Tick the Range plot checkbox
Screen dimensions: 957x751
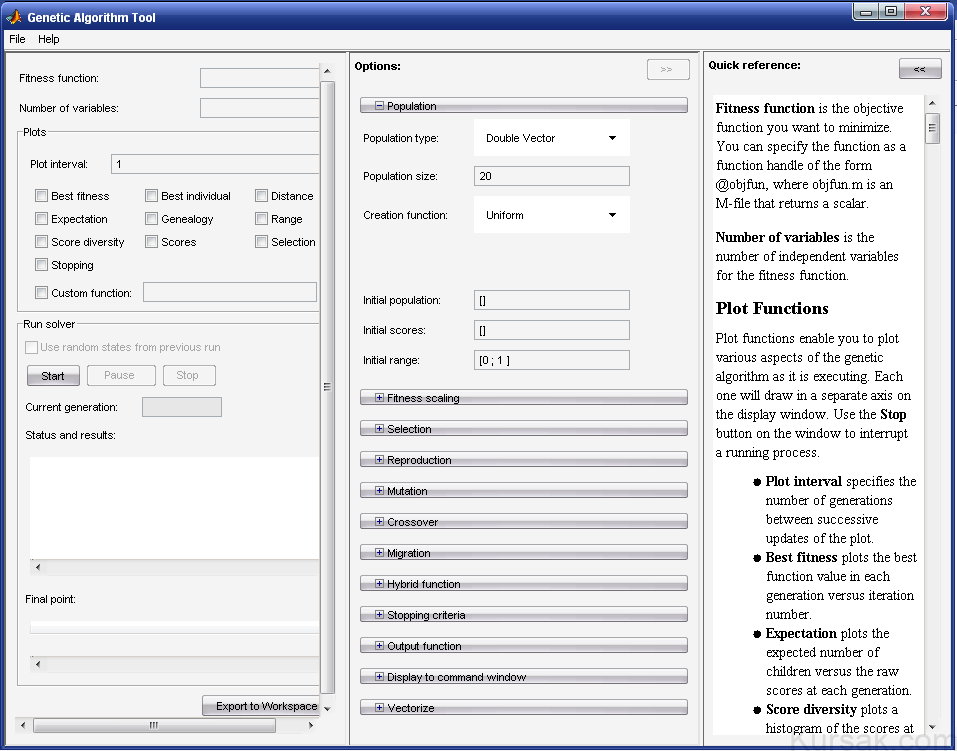(261, 219)
